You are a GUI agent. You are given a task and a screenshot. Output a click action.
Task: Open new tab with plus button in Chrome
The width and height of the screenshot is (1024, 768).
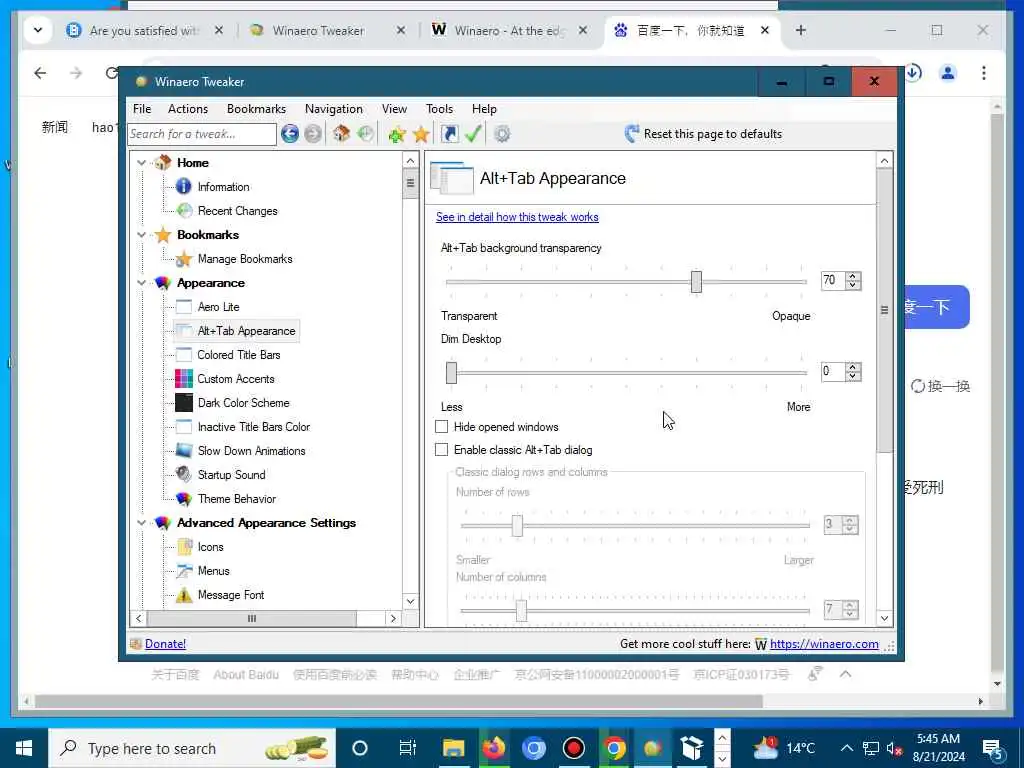[x=801, y=30]
